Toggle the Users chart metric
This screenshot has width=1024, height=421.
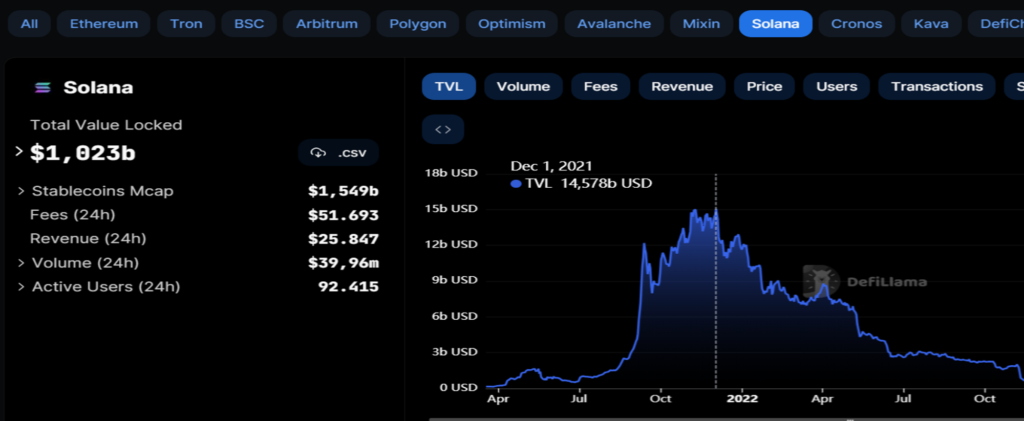[x=837, y=87]
